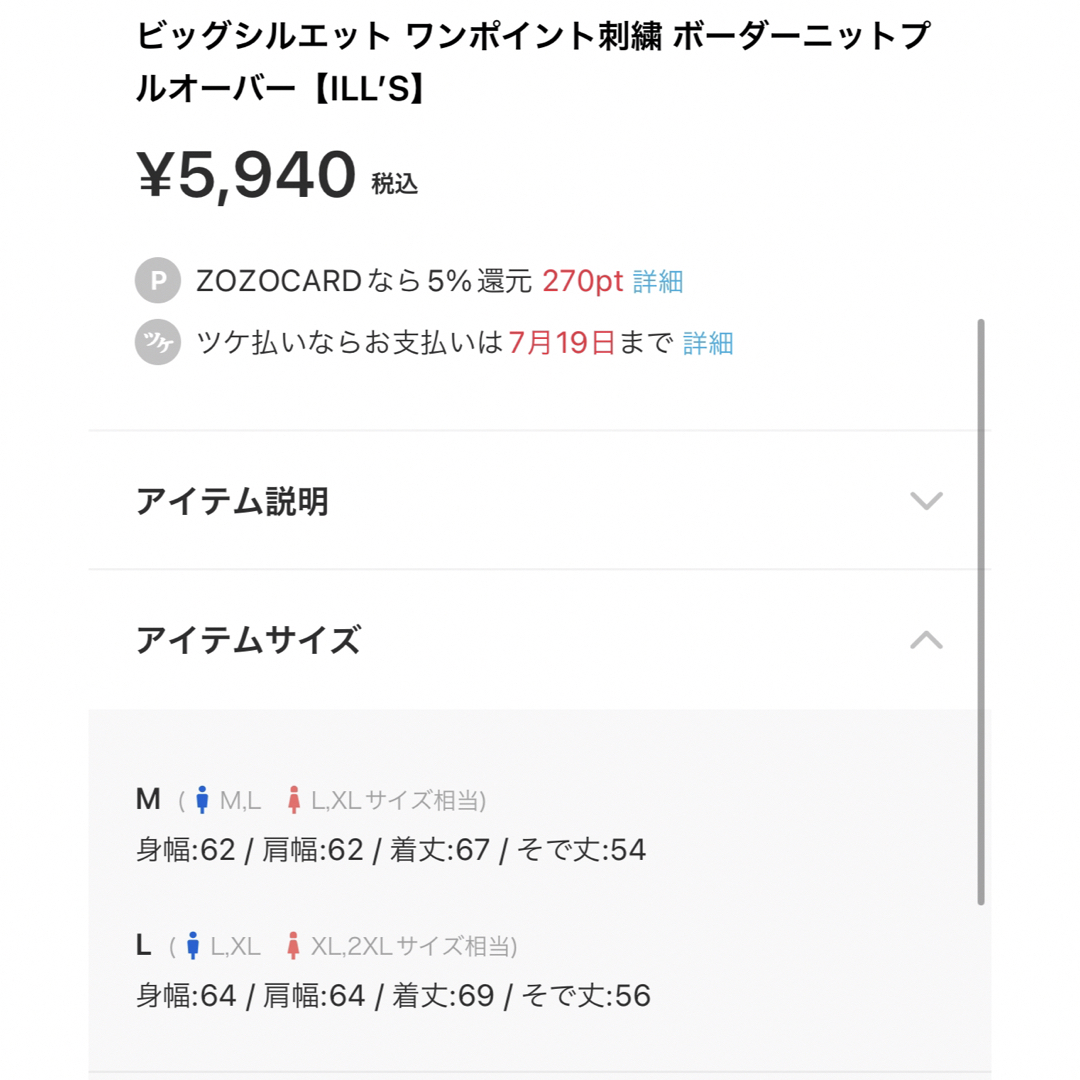Click the ツケ払い circular icon
The width and height of the screenshot is (1080, 1080).
coord(158,342)
